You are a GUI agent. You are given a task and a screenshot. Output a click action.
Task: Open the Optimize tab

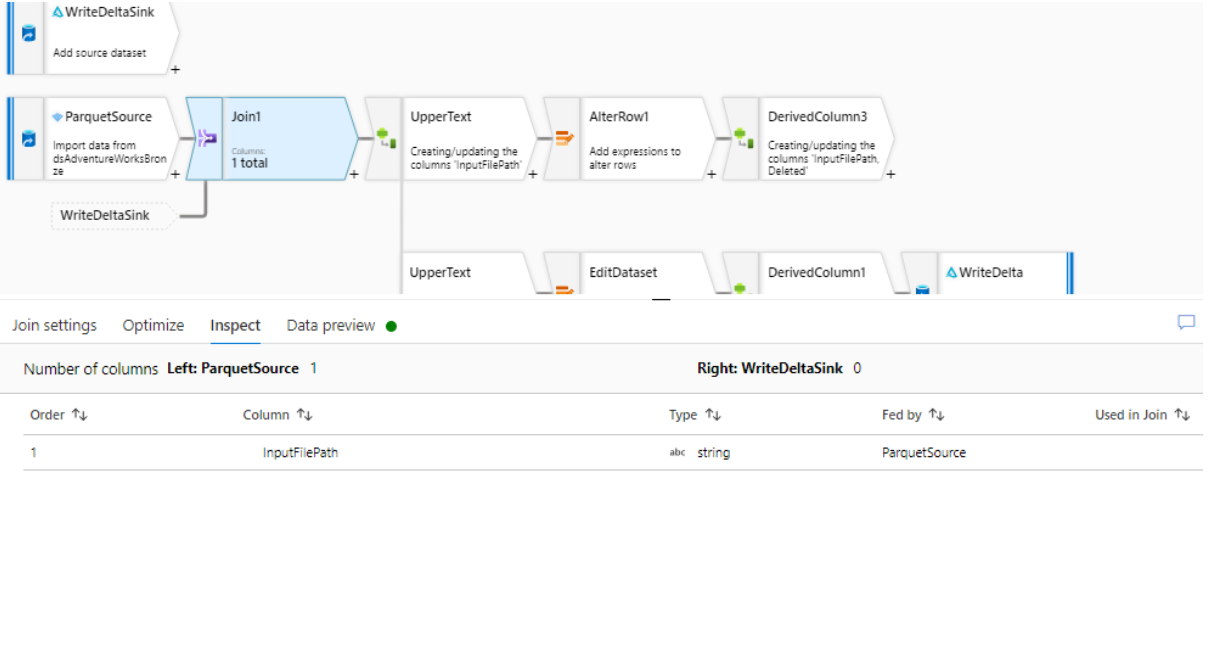tap(153, 325)
